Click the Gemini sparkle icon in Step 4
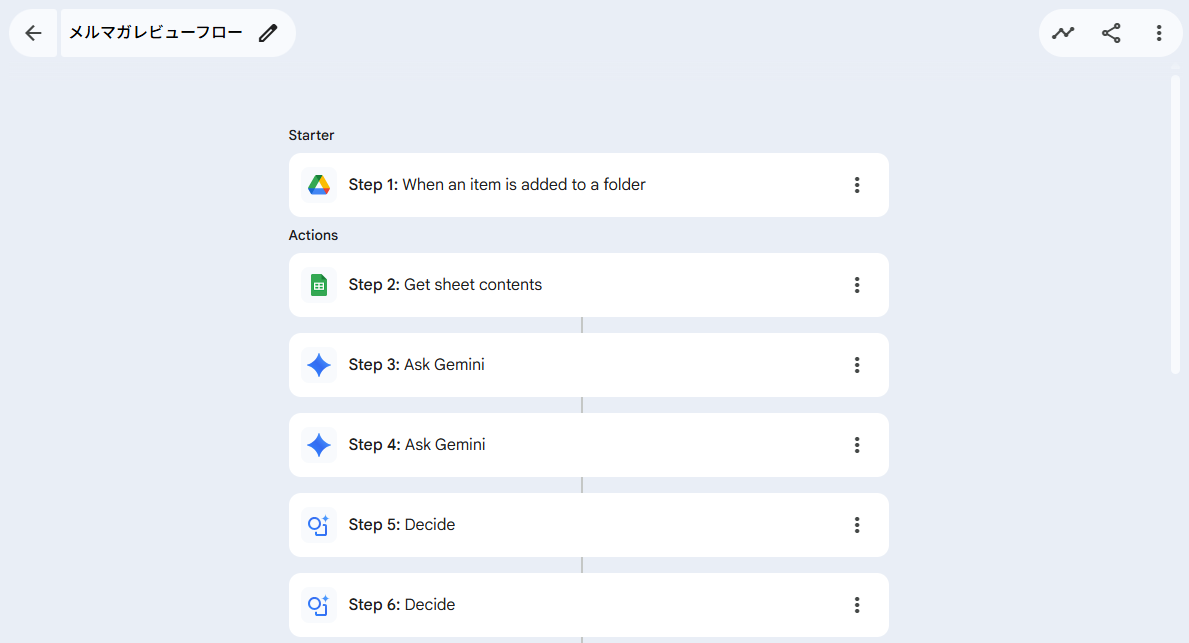This screenshot has width=1189, height=643. [319, 445]
